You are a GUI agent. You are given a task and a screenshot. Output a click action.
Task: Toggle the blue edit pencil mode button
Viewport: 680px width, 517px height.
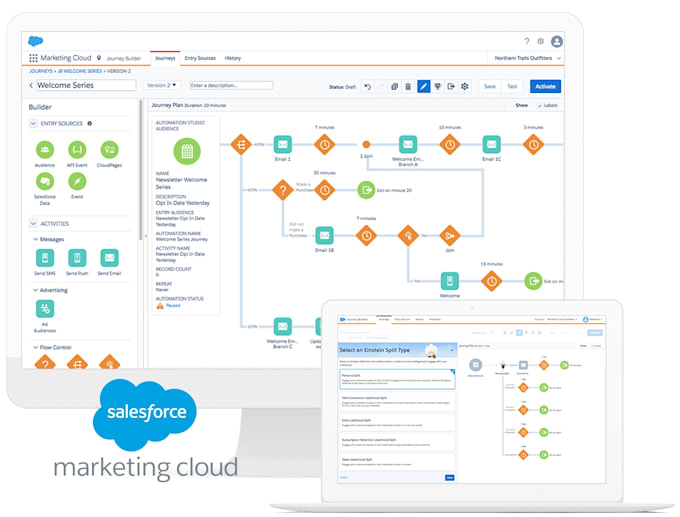pyautogui.click(x=423, y=87)
